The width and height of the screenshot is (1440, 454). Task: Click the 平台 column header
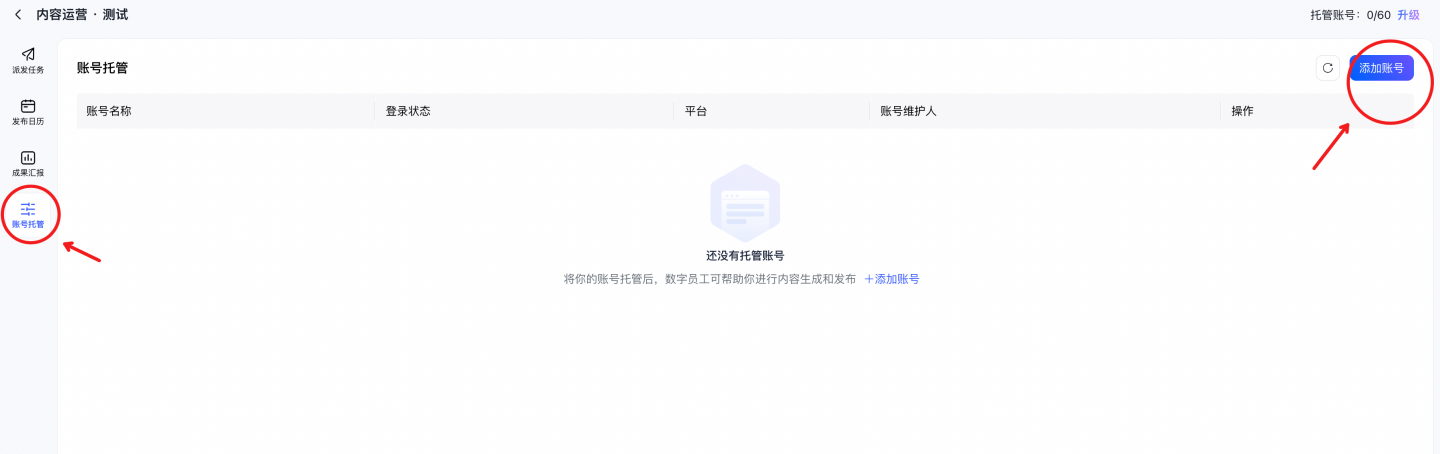coord(696,111)
